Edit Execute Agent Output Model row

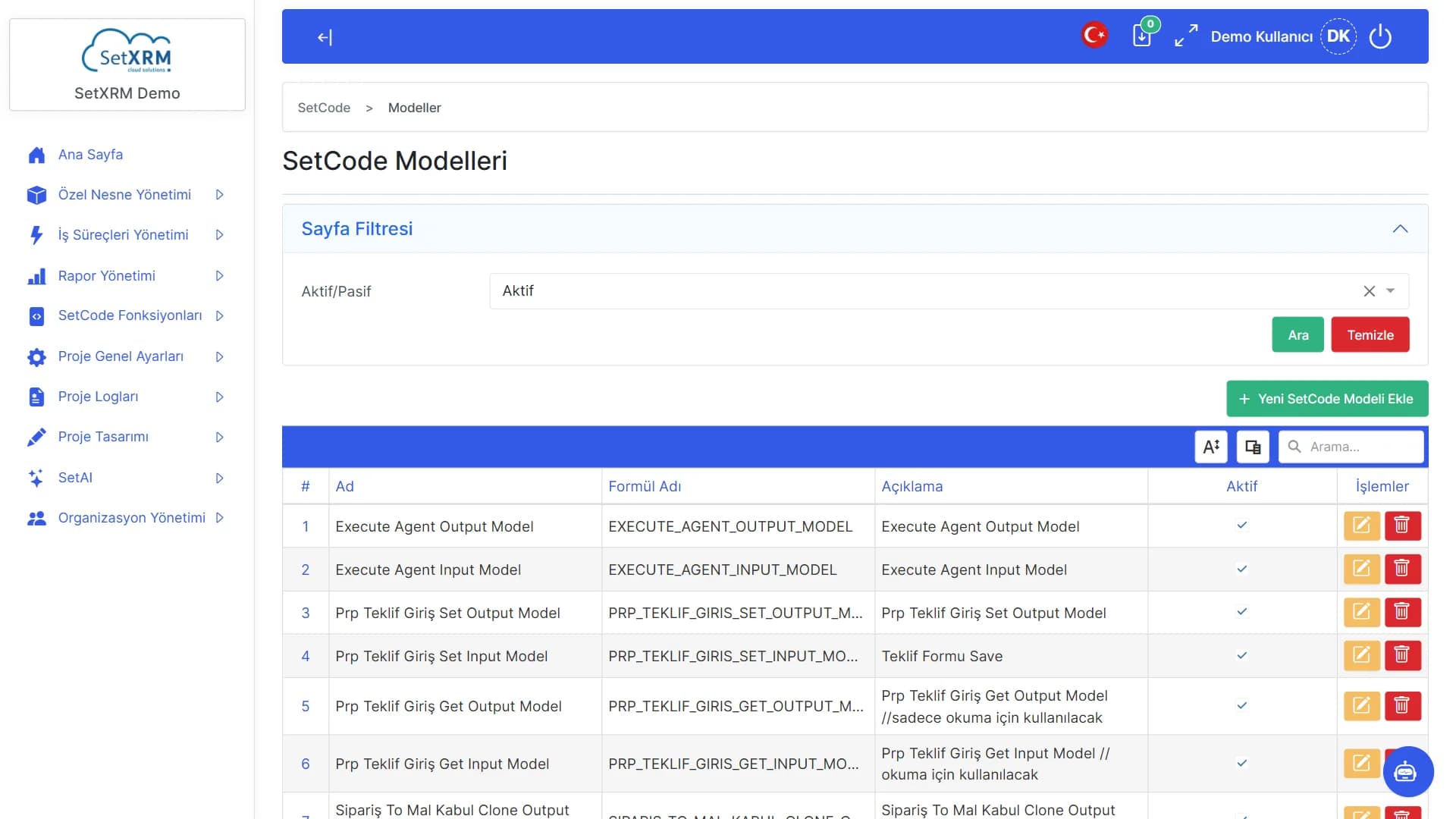coord(1361,526)
